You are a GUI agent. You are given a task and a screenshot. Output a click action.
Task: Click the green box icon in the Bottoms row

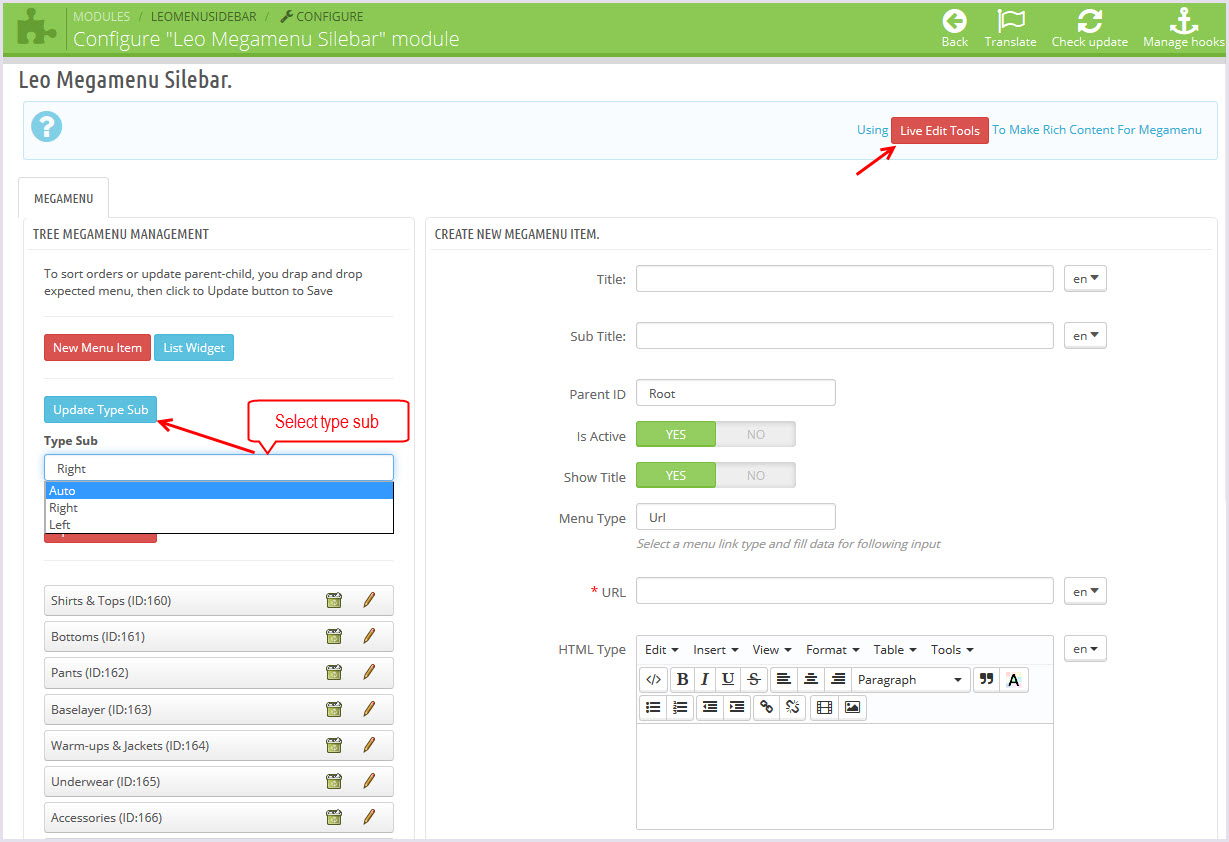pos(334,636)
